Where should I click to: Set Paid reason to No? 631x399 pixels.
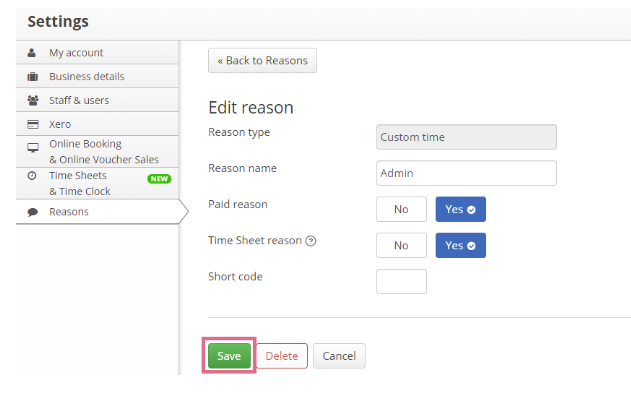pos(401,209)
